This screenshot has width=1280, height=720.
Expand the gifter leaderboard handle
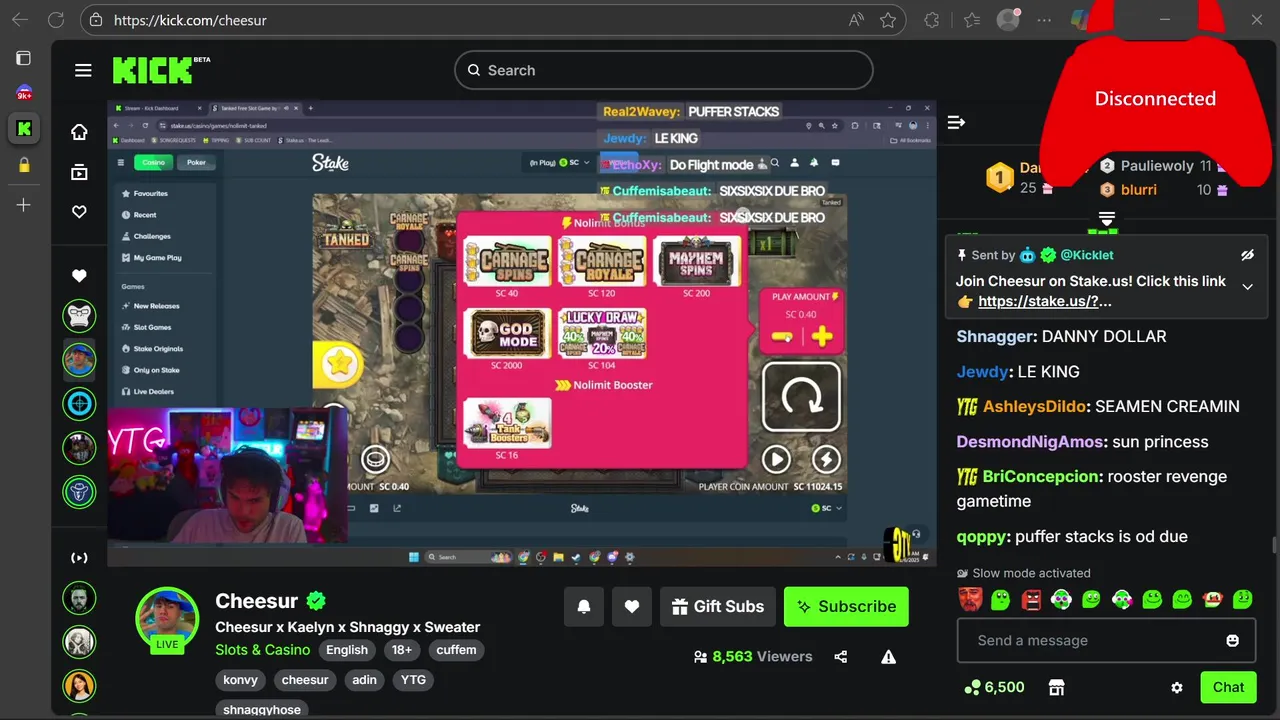[x=1107, y=219]
